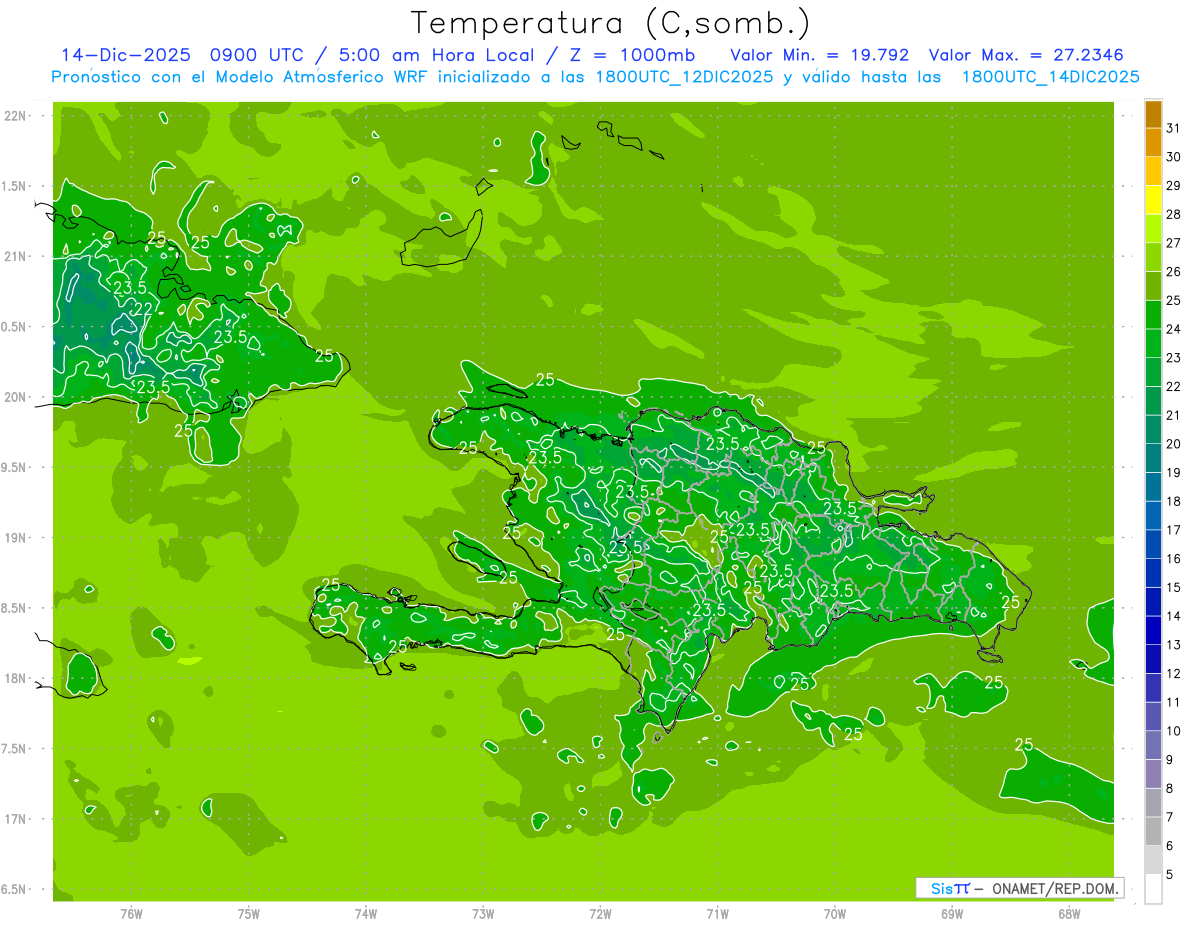The image size is (1200, 927).
Task: Click the '76W' longitude axis label
Action: click(131, 913)
